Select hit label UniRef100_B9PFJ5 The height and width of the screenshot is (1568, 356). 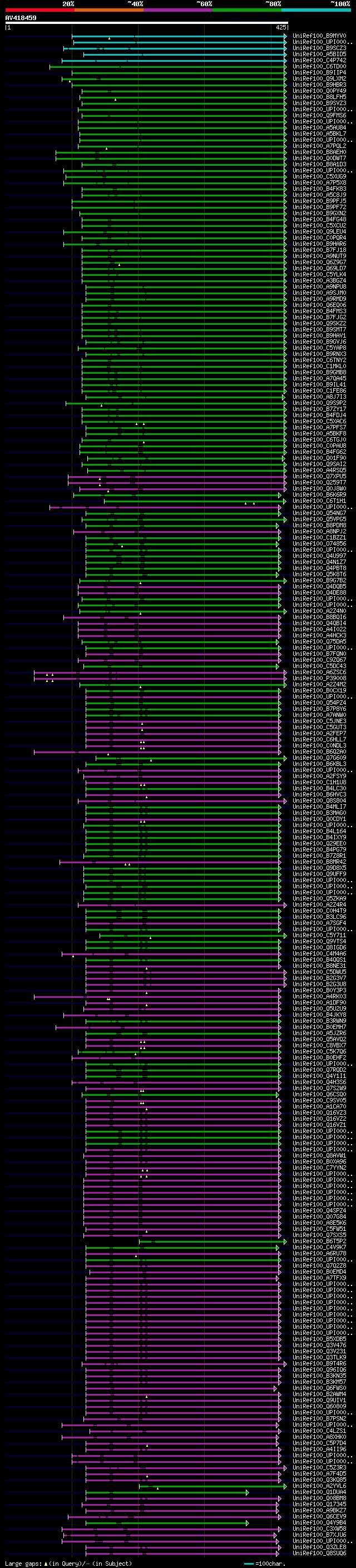(x=319, y=201)
